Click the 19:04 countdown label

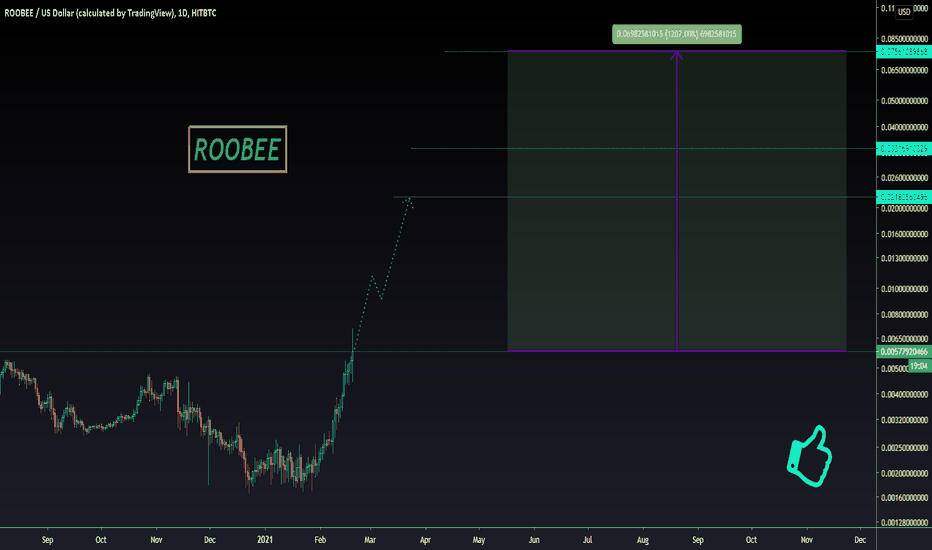[919, 366]
